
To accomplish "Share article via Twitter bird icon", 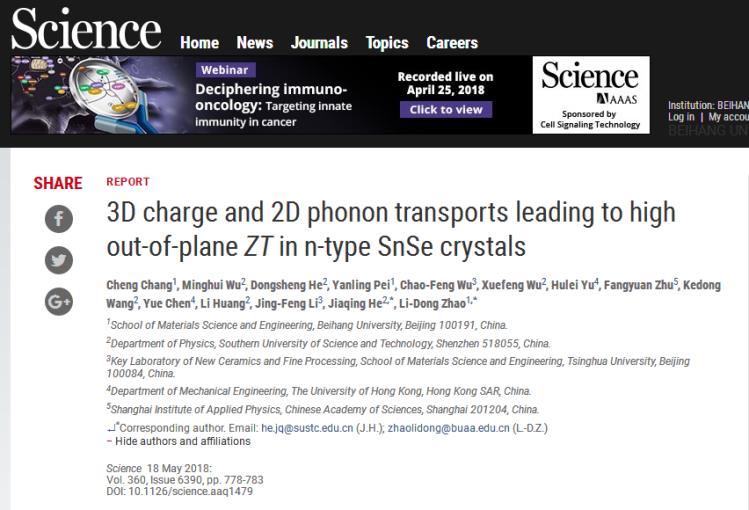I will 59,260.
